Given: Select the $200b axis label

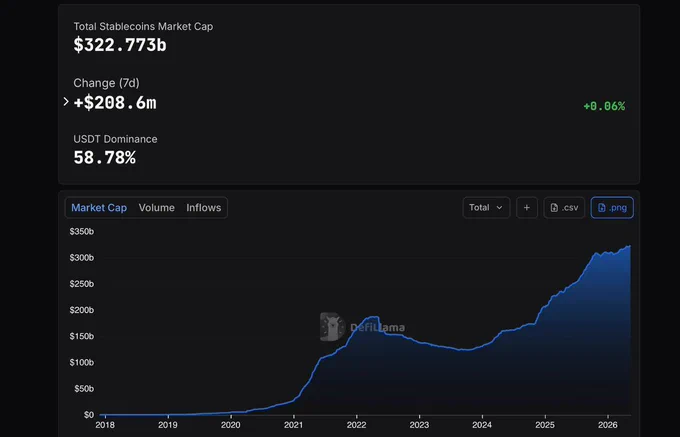Looking at the screenshot, I should pos(82,310).
